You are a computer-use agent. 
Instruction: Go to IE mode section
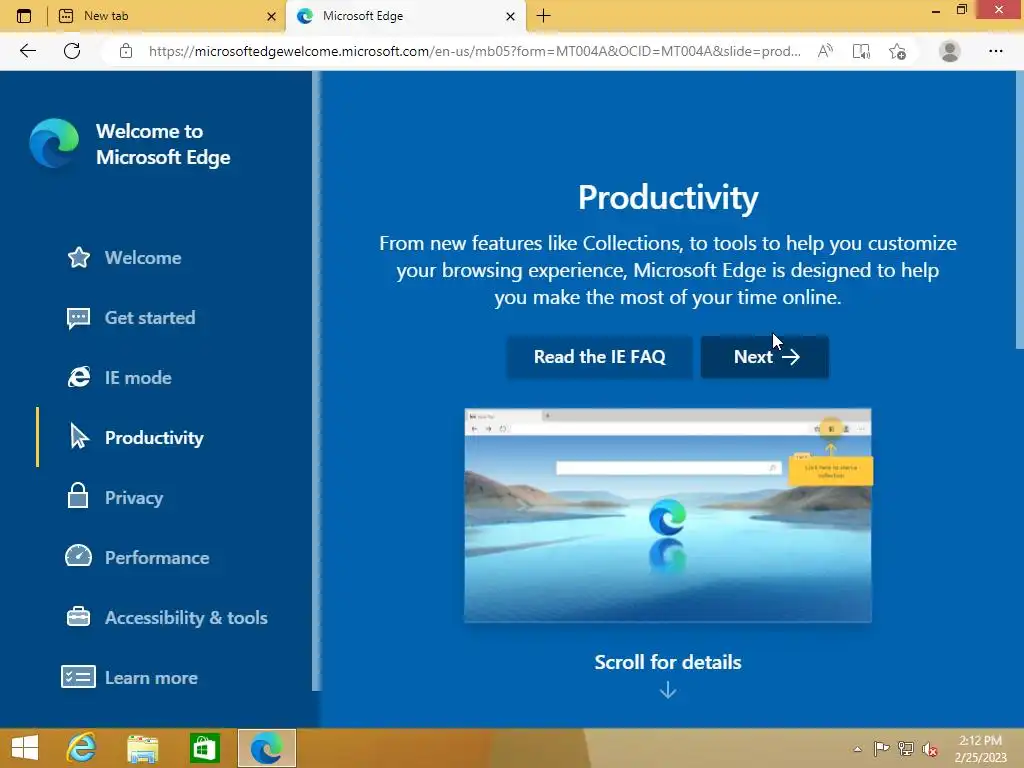(119, 378)
